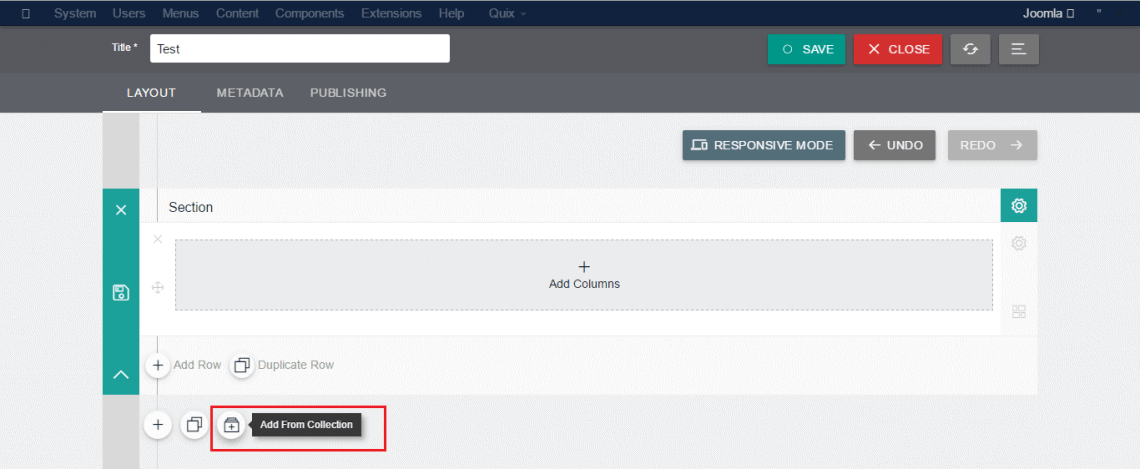This screenshot has height=469, width=1140.
Task: Switch to the Metadata tab
Action: [250, 93]
